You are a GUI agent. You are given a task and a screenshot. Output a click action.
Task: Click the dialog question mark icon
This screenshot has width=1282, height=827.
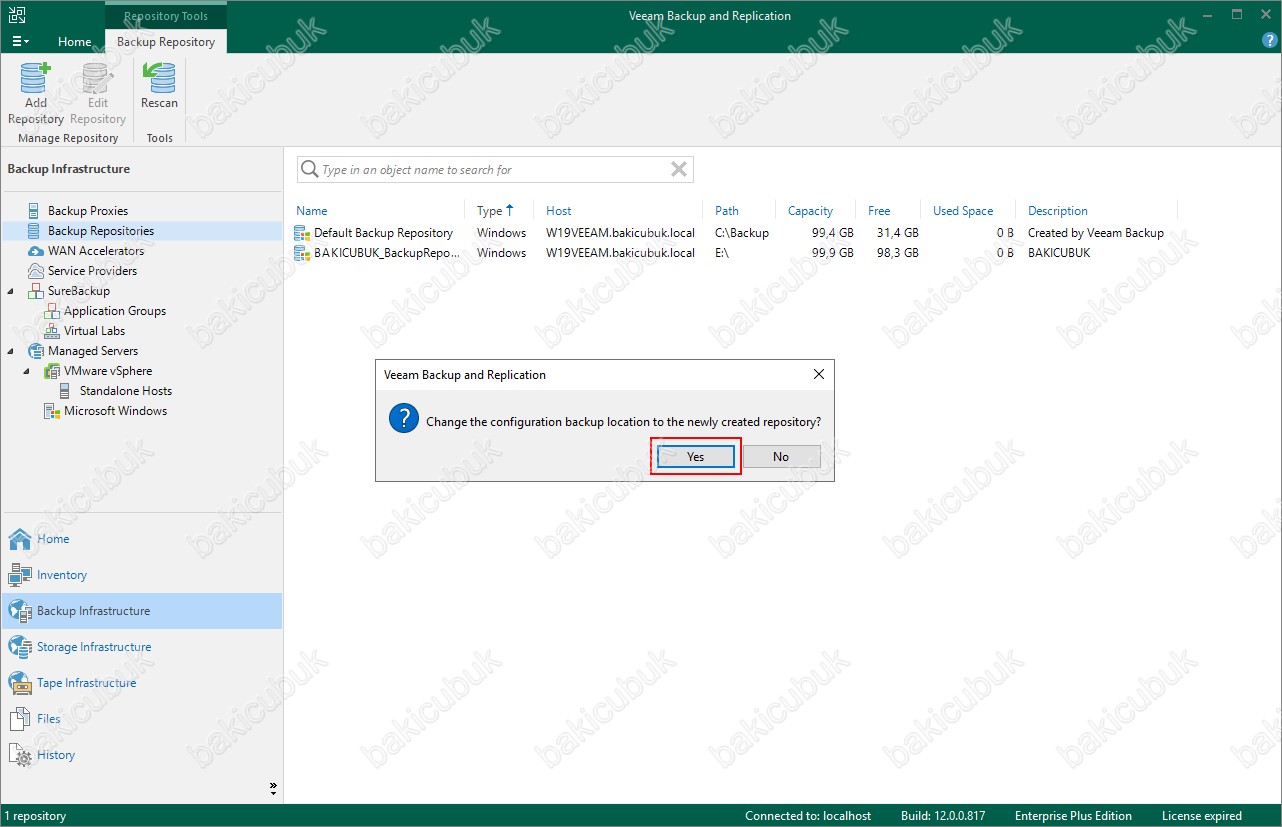click(x=404, y=418)
